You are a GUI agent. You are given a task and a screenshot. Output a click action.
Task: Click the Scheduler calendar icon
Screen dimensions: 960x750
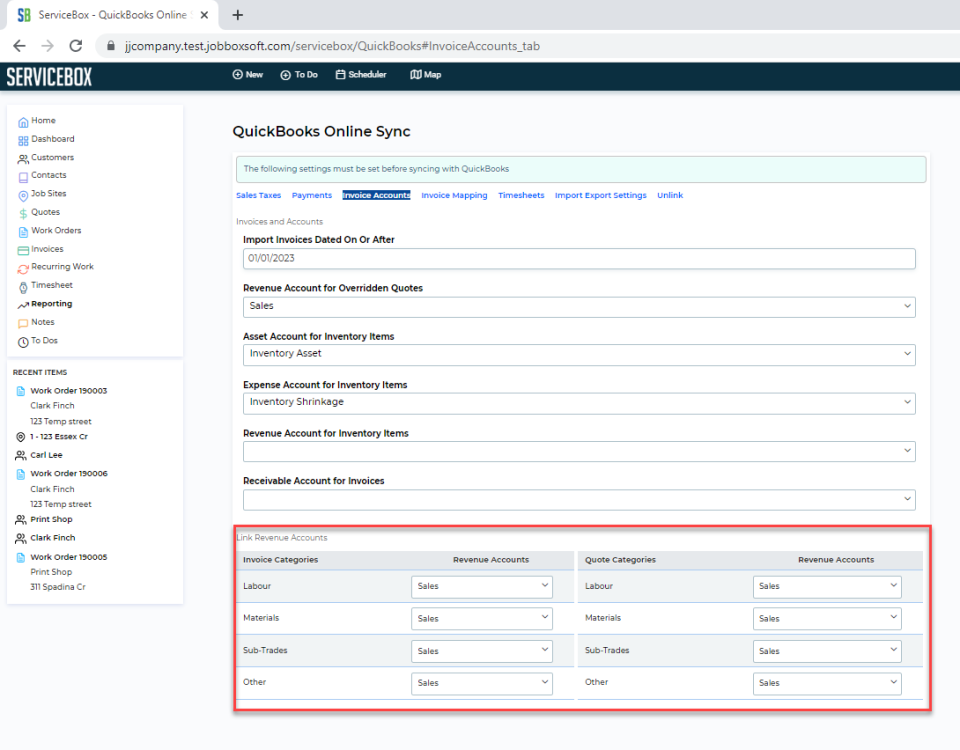pos(340,75)
